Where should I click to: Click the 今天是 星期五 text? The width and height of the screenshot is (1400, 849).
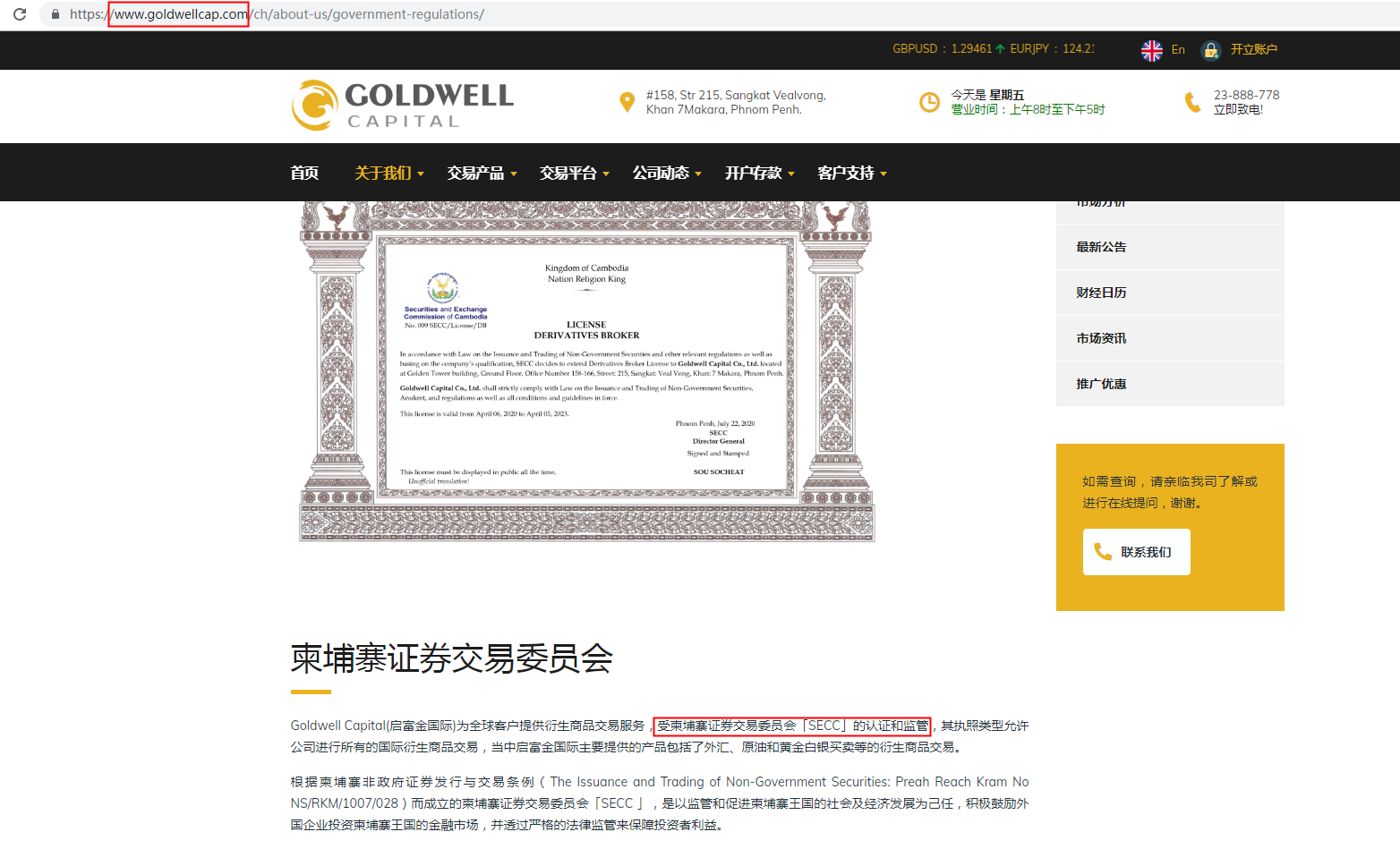[x=987, y=95]
